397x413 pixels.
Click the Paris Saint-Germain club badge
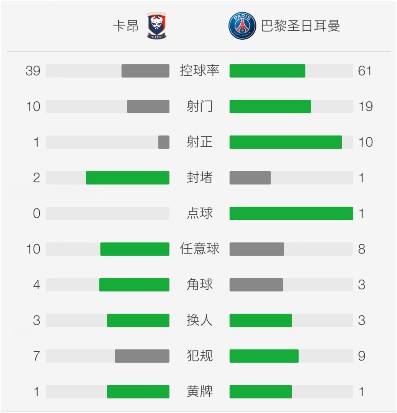[242, 26]
